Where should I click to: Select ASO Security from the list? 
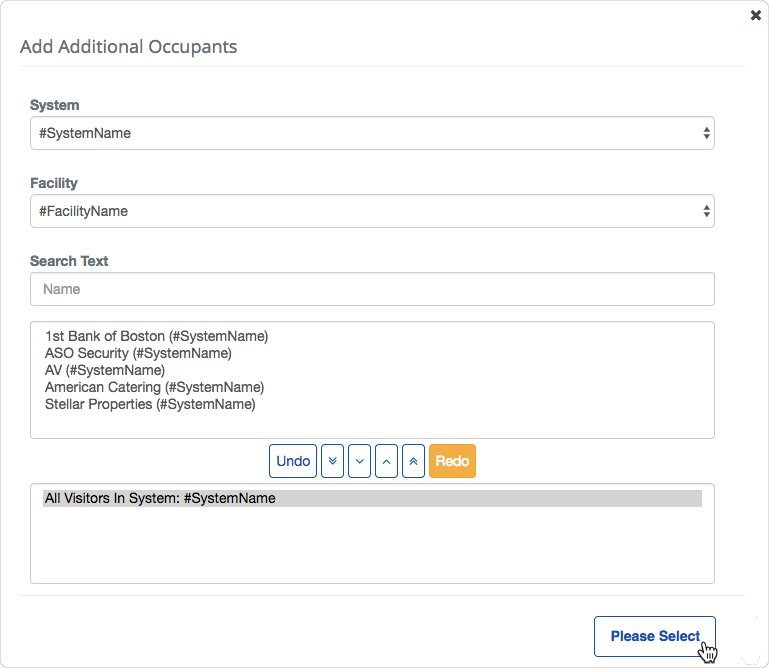(138, 353)
